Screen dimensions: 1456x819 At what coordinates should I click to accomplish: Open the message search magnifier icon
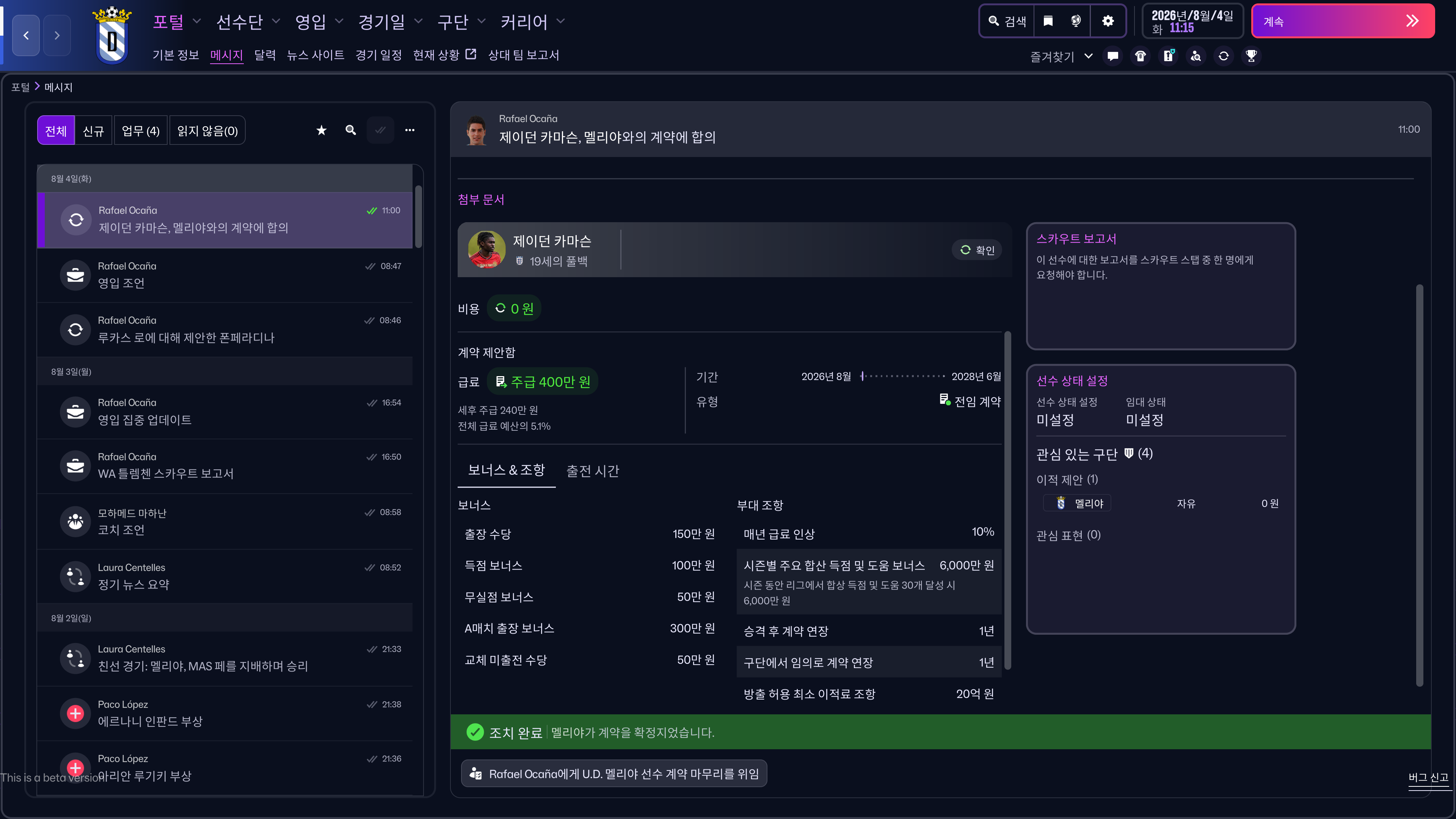(x=350, y=130)
